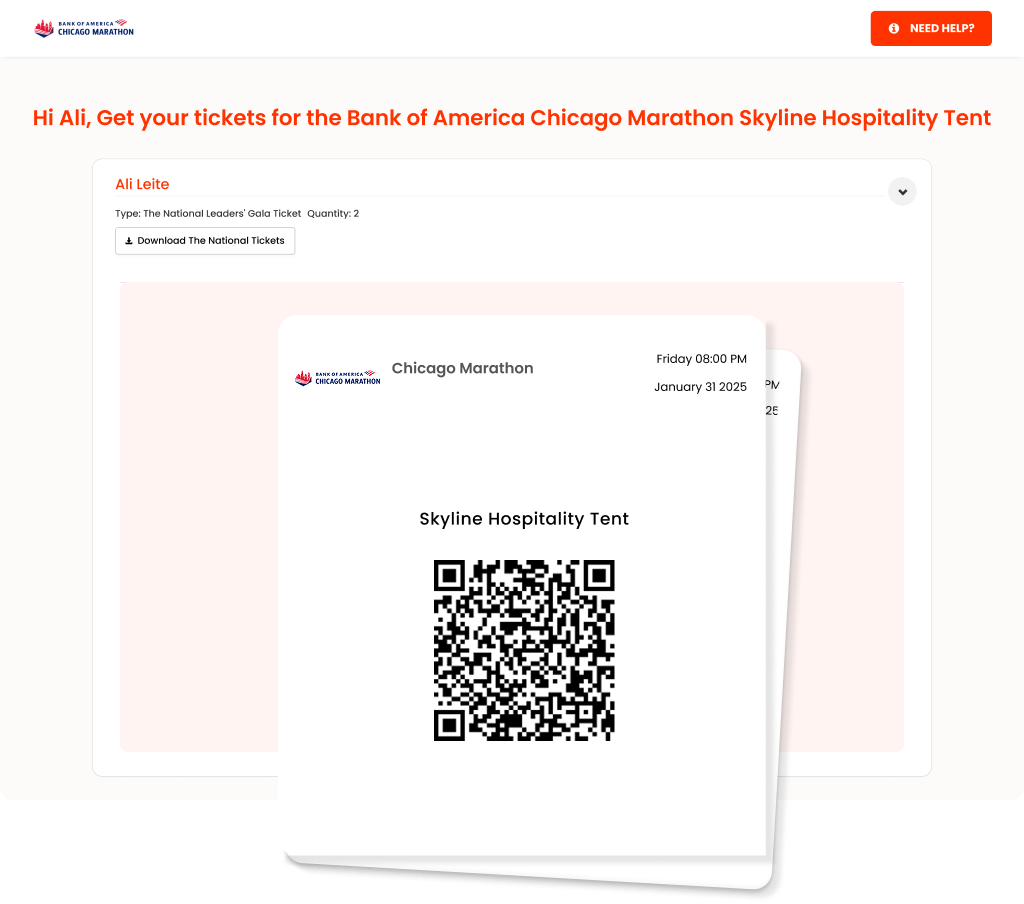Collapse the Ali Leite ticket section chevron

[x=902, y=192]
